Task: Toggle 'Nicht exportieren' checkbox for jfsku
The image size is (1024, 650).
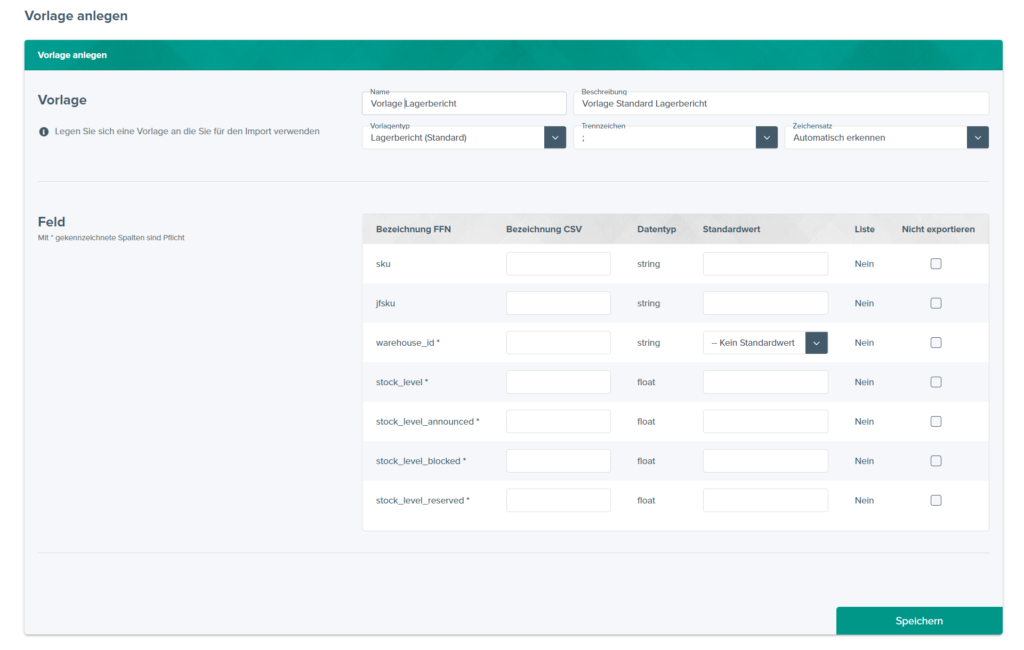Action: point(936,303)
